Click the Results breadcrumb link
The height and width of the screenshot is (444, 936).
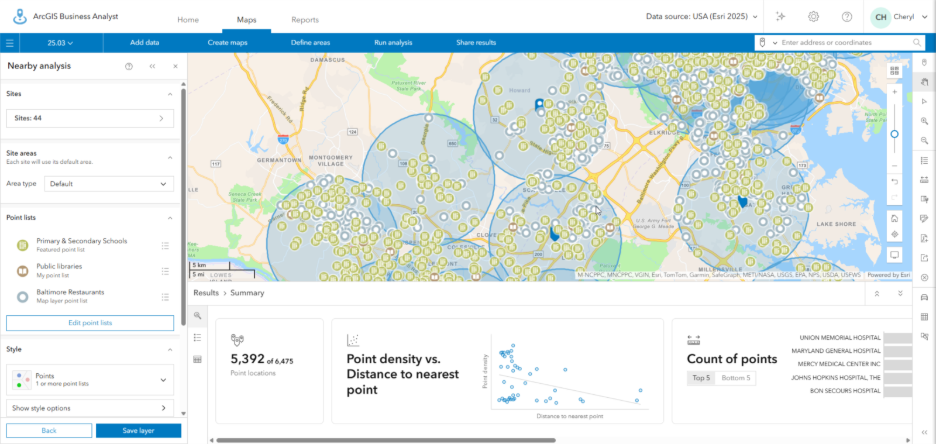click(205, 293)
